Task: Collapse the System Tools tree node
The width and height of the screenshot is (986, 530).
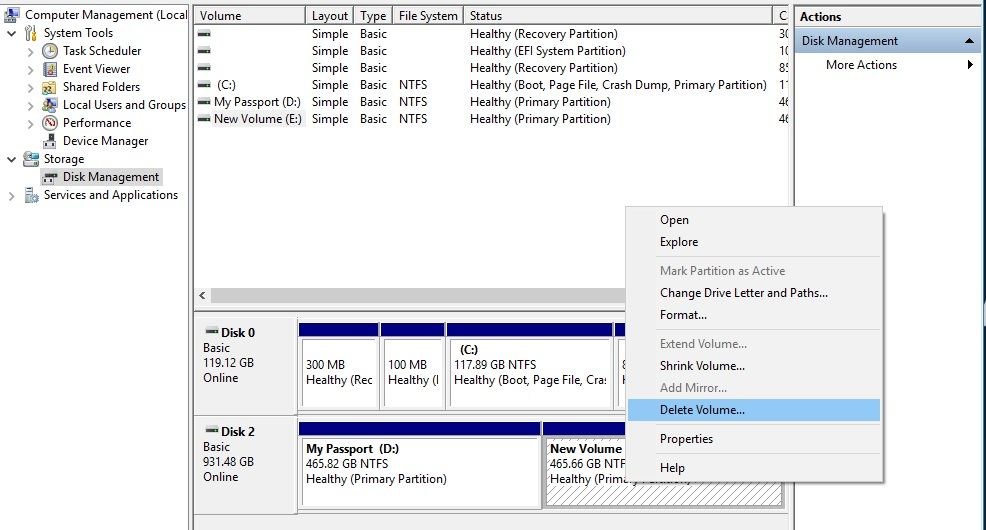Action: [x=12, y=33]
